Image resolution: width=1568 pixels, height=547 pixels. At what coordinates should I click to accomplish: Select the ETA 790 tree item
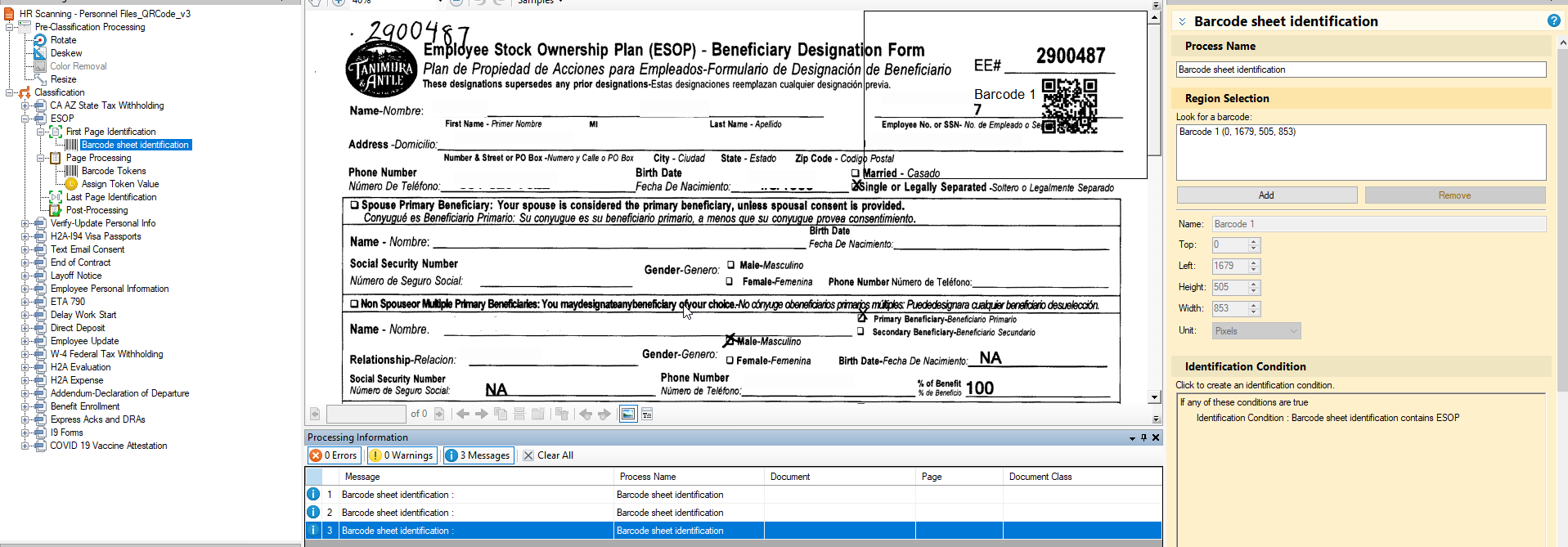[x=68, y=302]
